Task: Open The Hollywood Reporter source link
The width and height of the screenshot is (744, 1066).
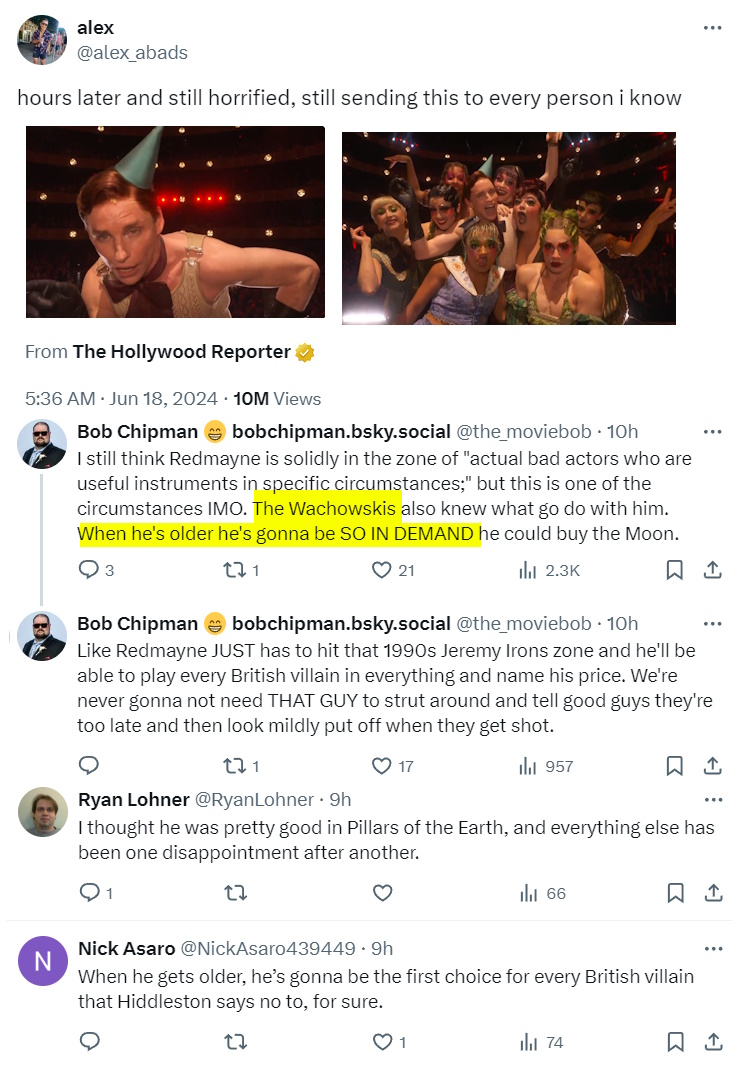Action: pos(181,352)
